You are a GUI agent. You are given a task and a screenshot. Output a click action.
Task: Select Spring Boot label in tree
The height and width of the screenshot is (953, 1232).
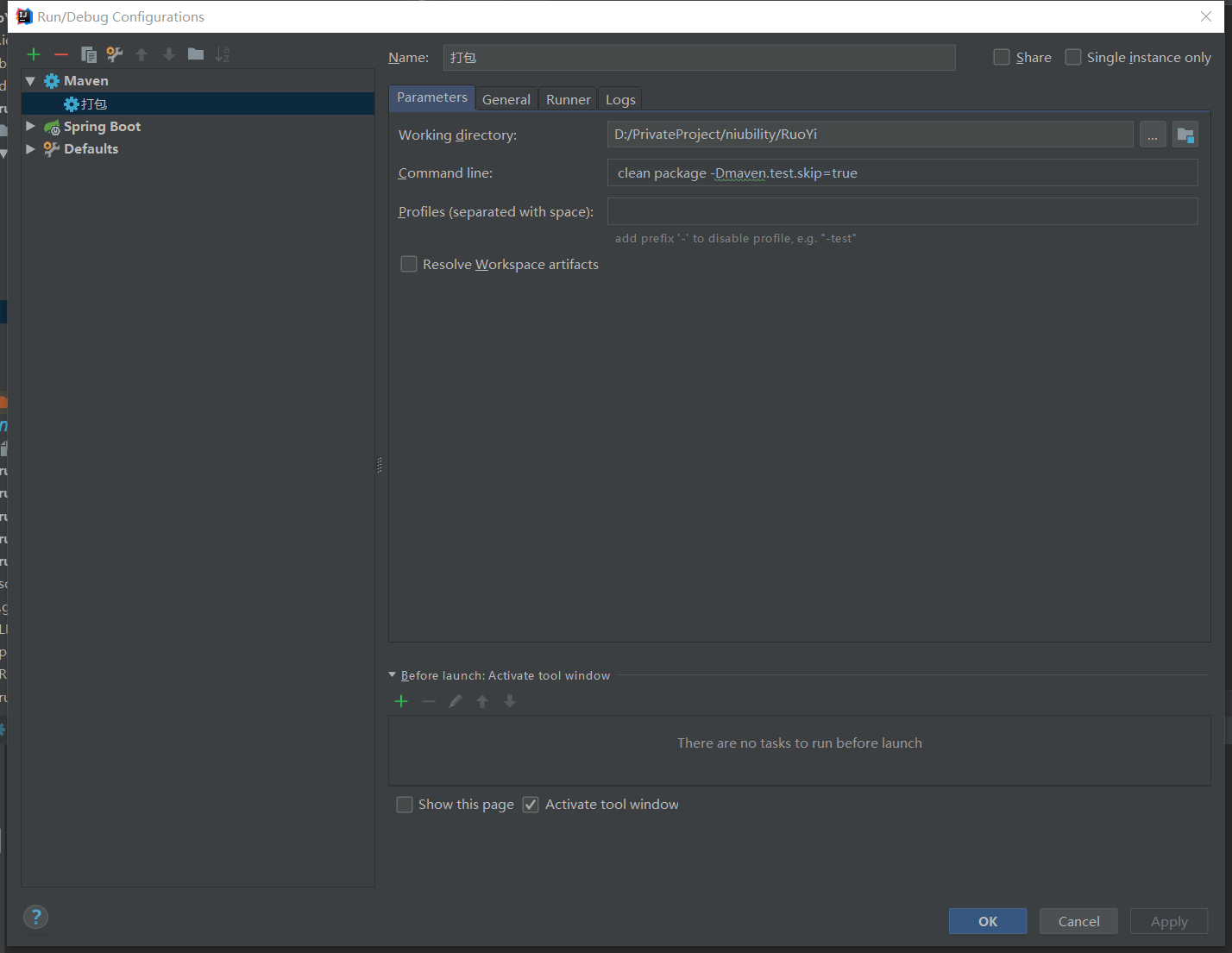click(x=102, y=127)
